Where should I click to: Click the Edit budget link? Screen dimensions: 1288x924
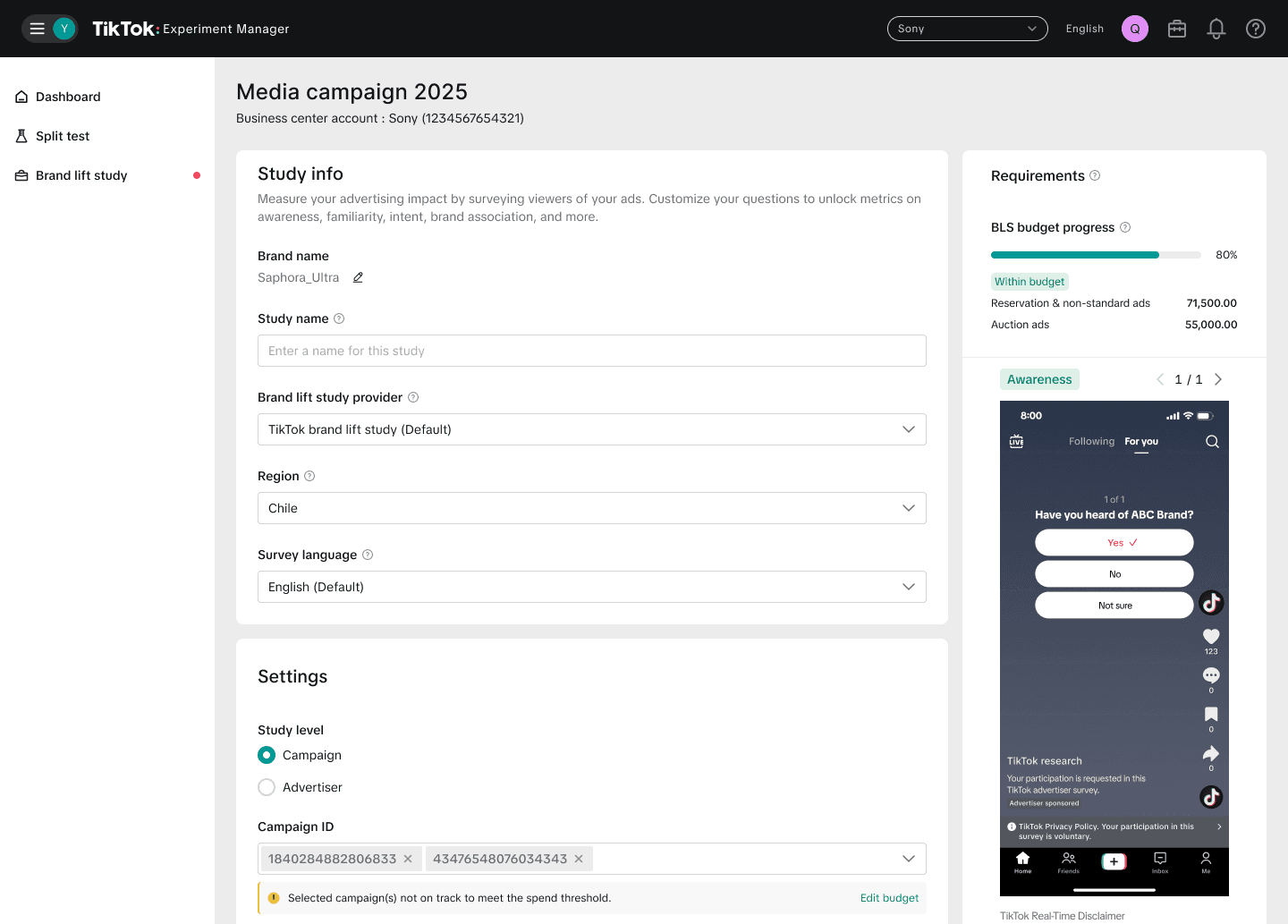pyautogui.click(x=889, y=898)
